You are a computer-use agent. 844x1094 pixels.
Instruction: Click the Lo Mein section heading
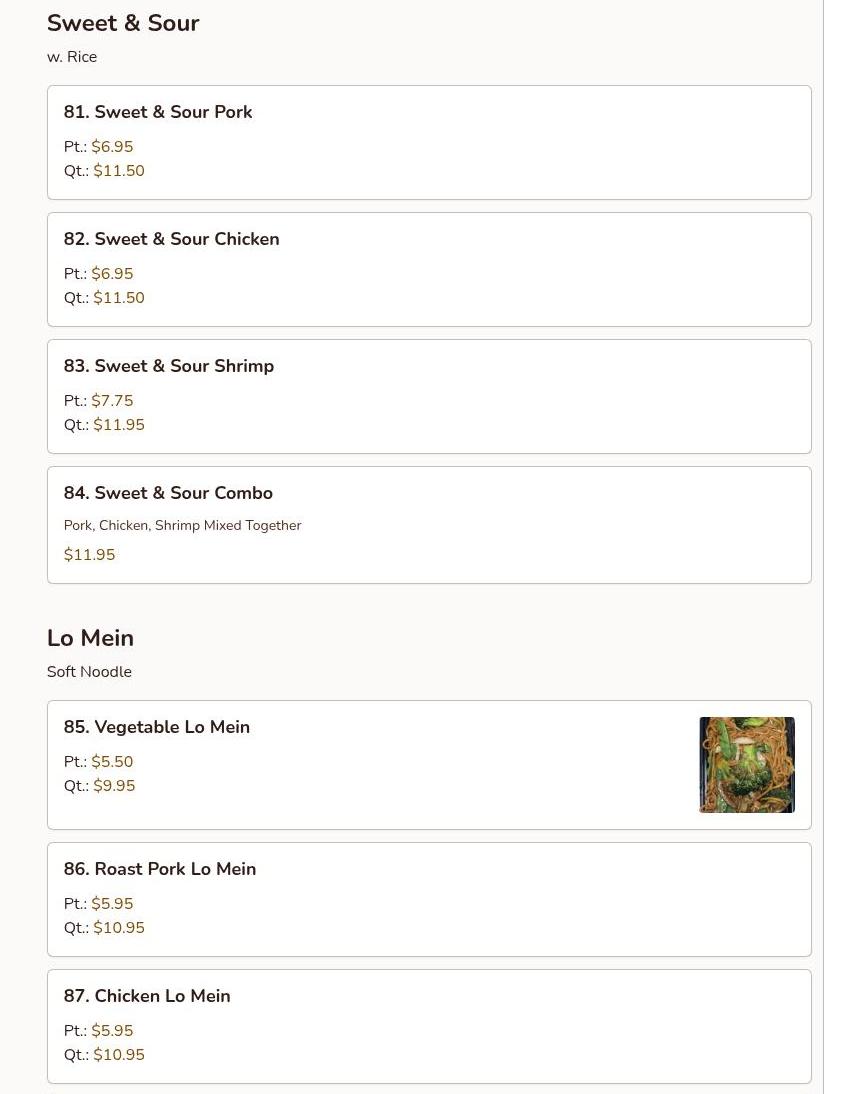(x=90, y=638)
